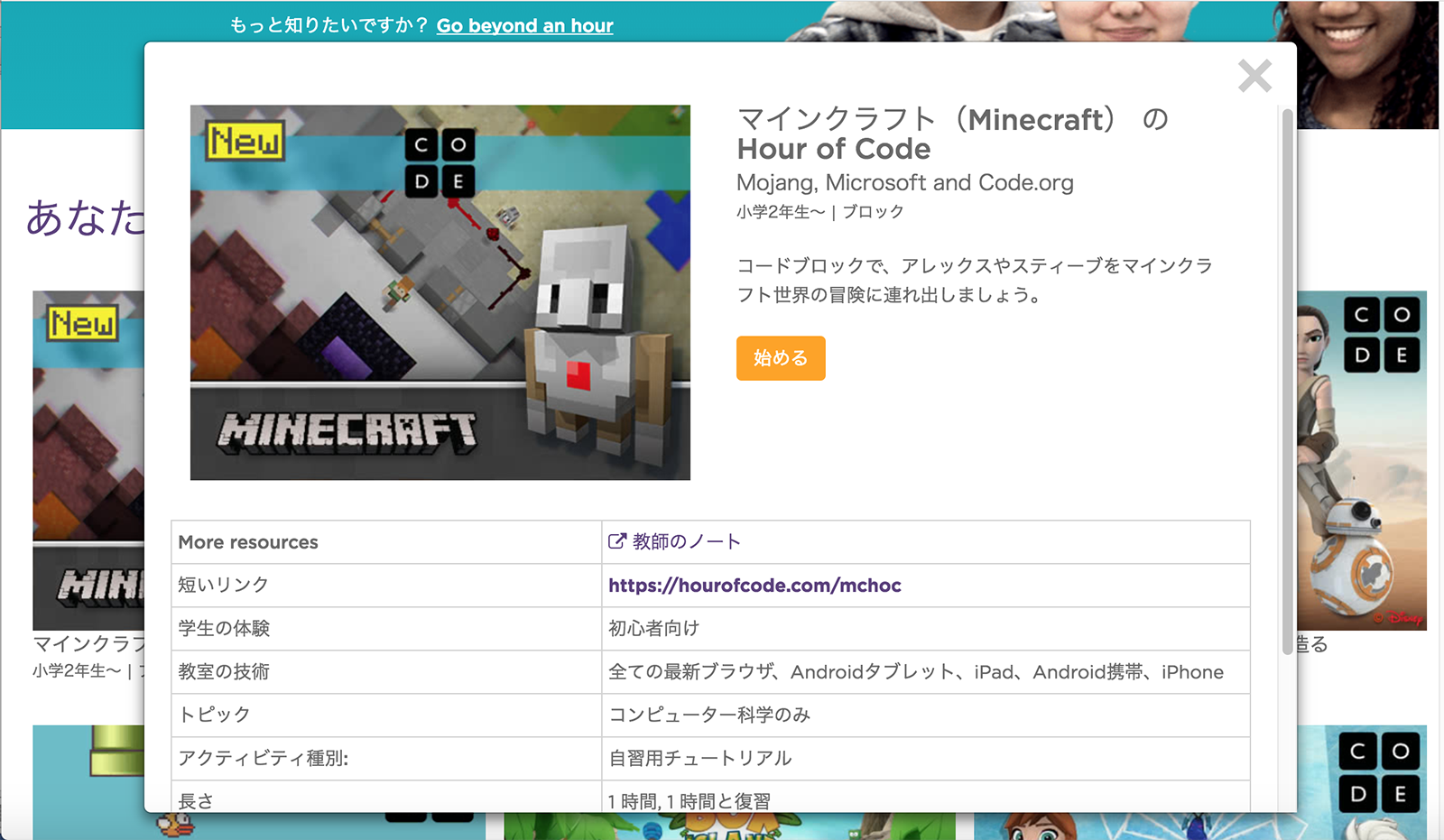Click the マインクラフ card title behind popup

(x=88, y=644)
